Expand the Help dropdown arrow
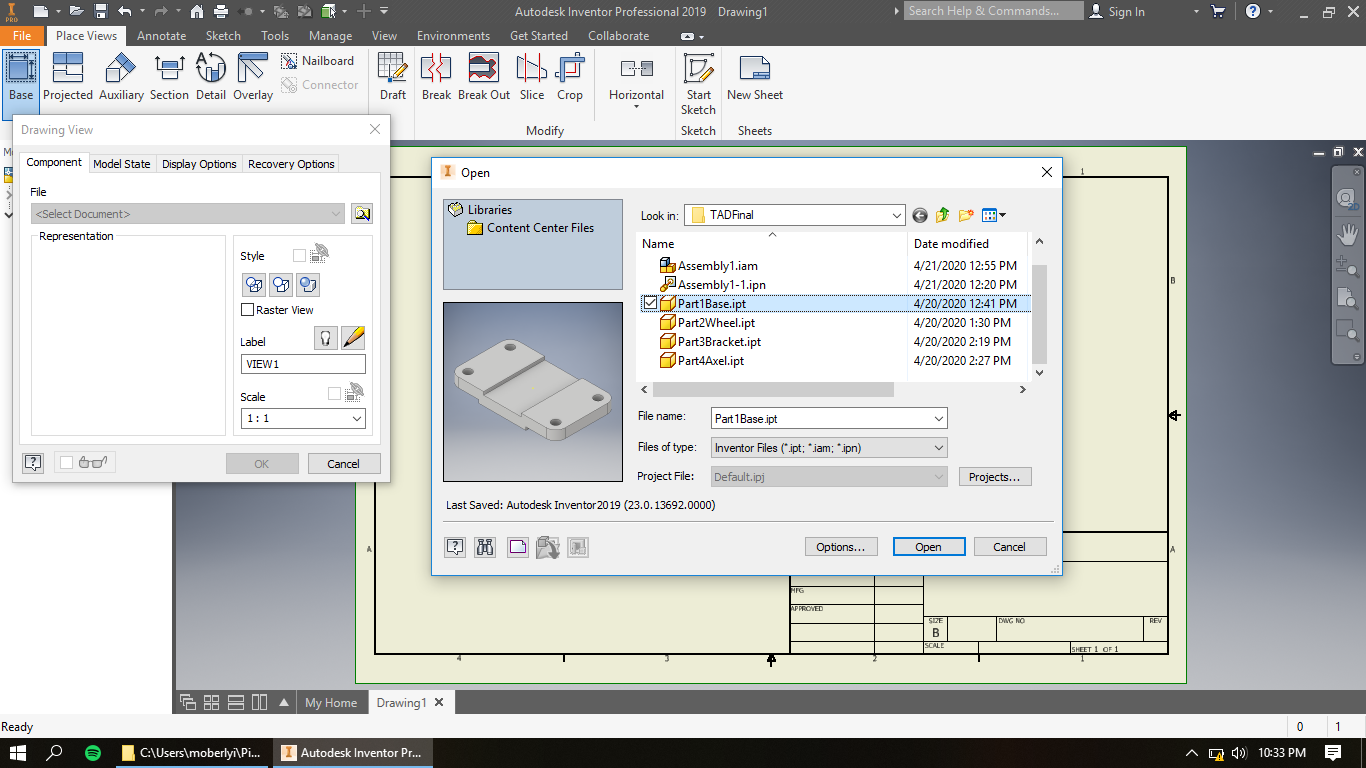 click(x=1272, y=12)
